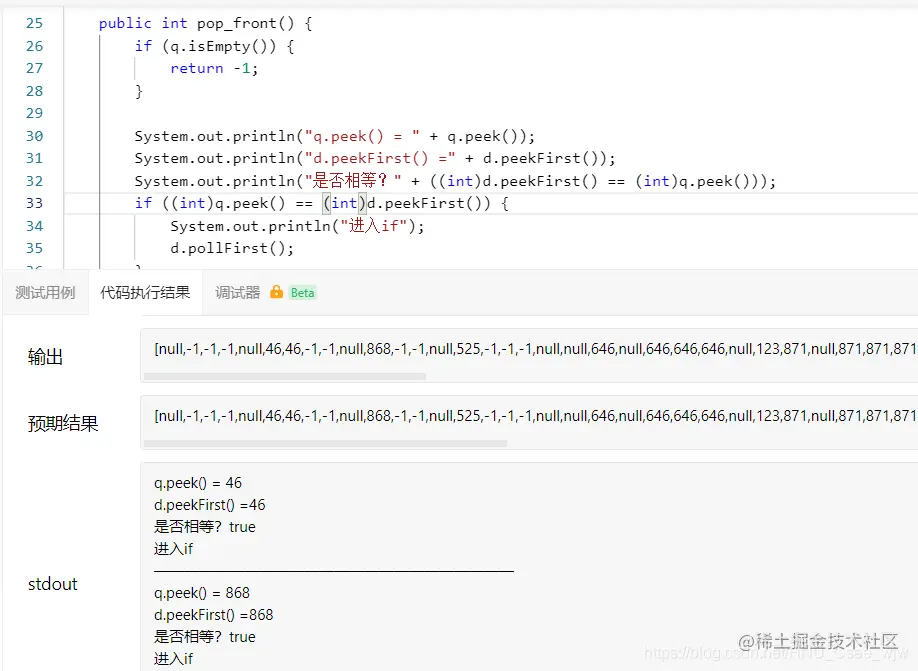Click stdout line 'd.peekFirst() =46'
The height and width of the screenshot is (671, 918).
click(210, 505)
